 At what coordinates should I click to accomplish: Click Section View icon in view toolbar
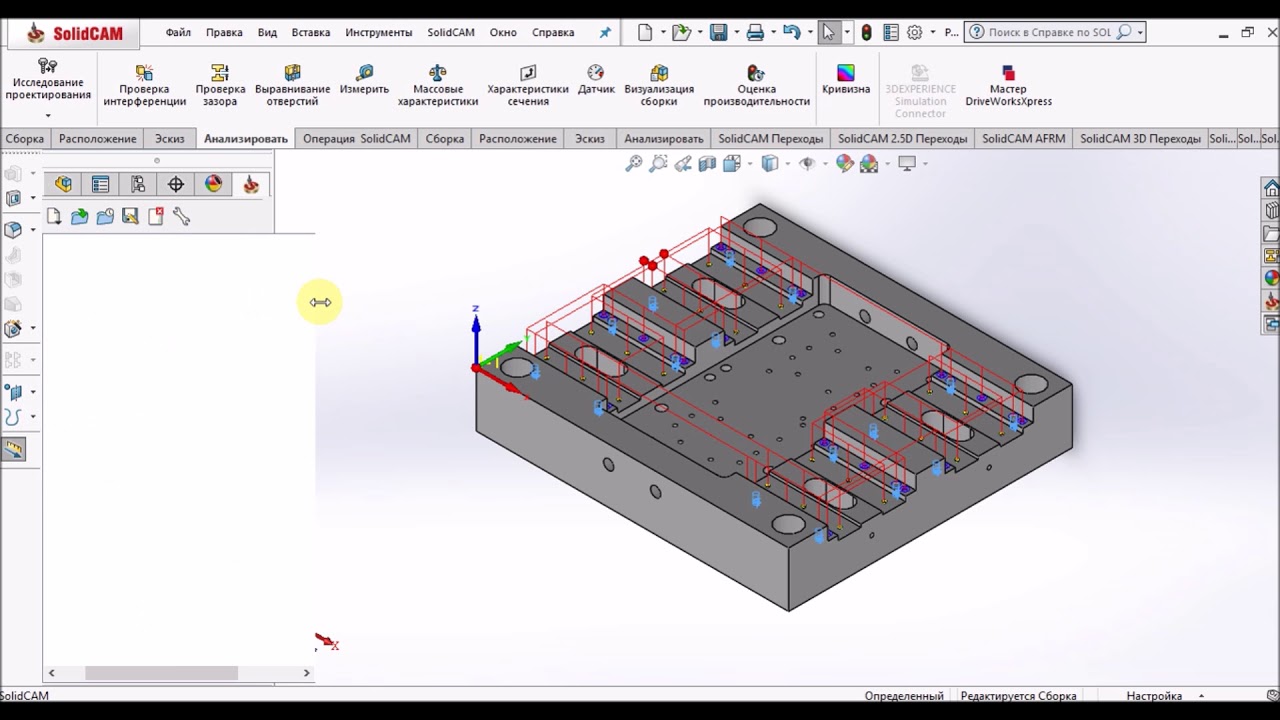pos(707,163)
